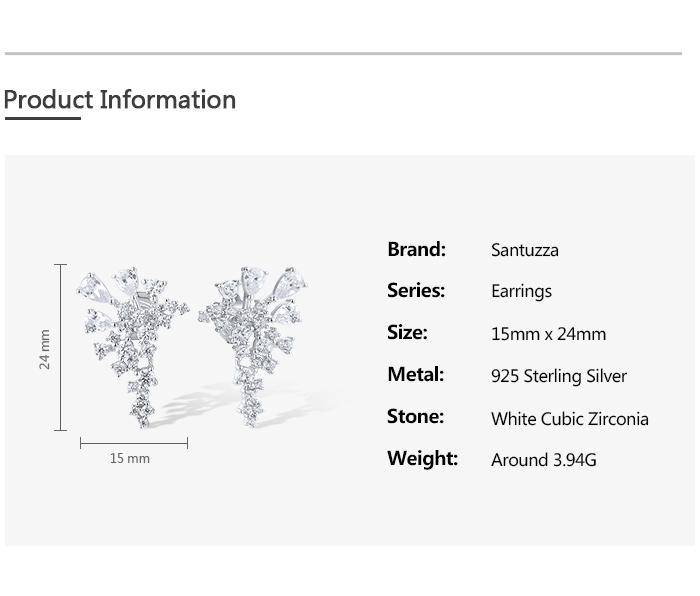Click the vertical height dimension line
Image resolution: width=700 pixels, height=596 pixels.
pos(61,348)
